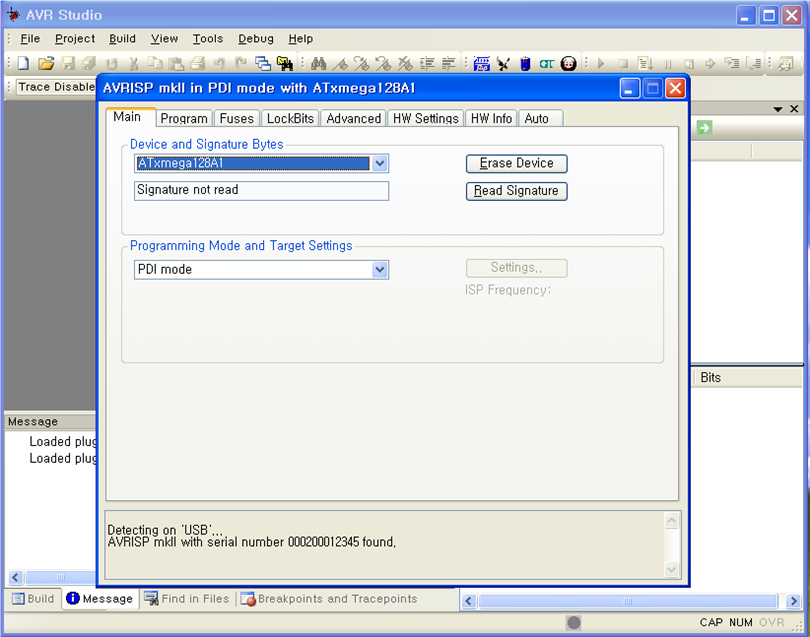This screenshot has height=637, width=810.
Task: Click the dialog output scroll down arrow
Action: [672, 569]
